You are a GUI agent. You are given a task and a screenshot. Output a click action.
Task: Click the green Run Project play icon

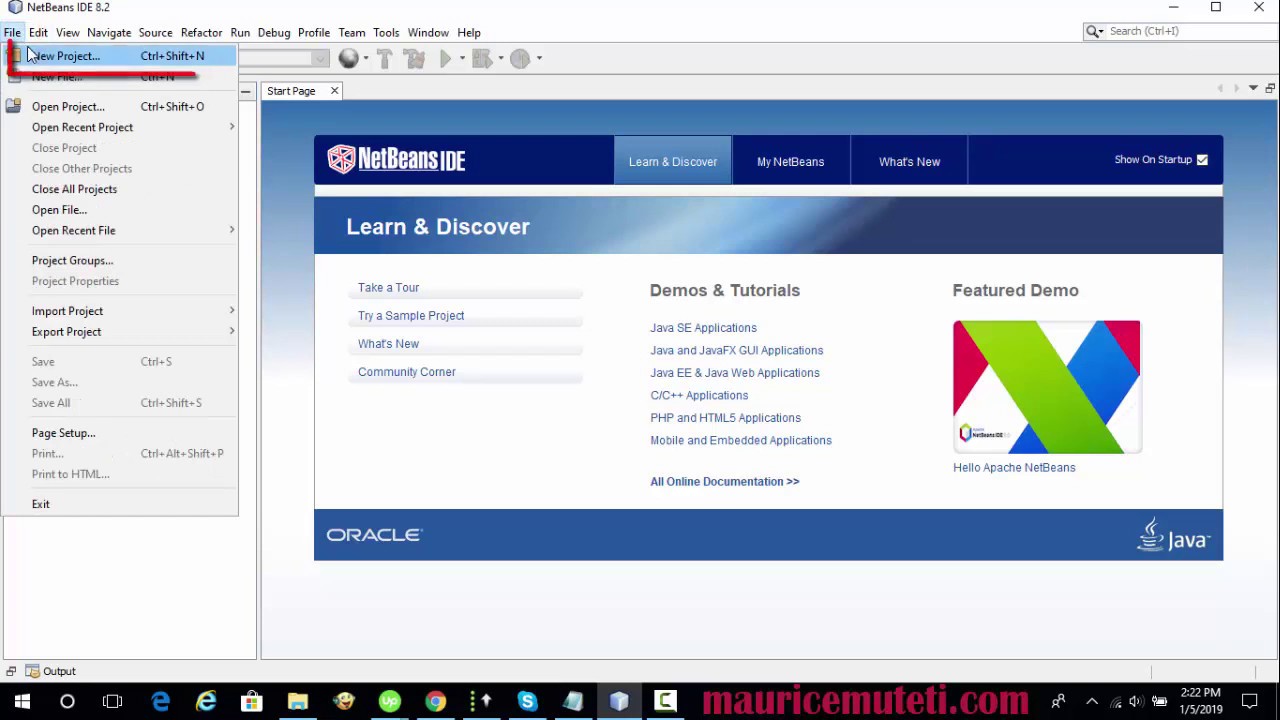446,58
